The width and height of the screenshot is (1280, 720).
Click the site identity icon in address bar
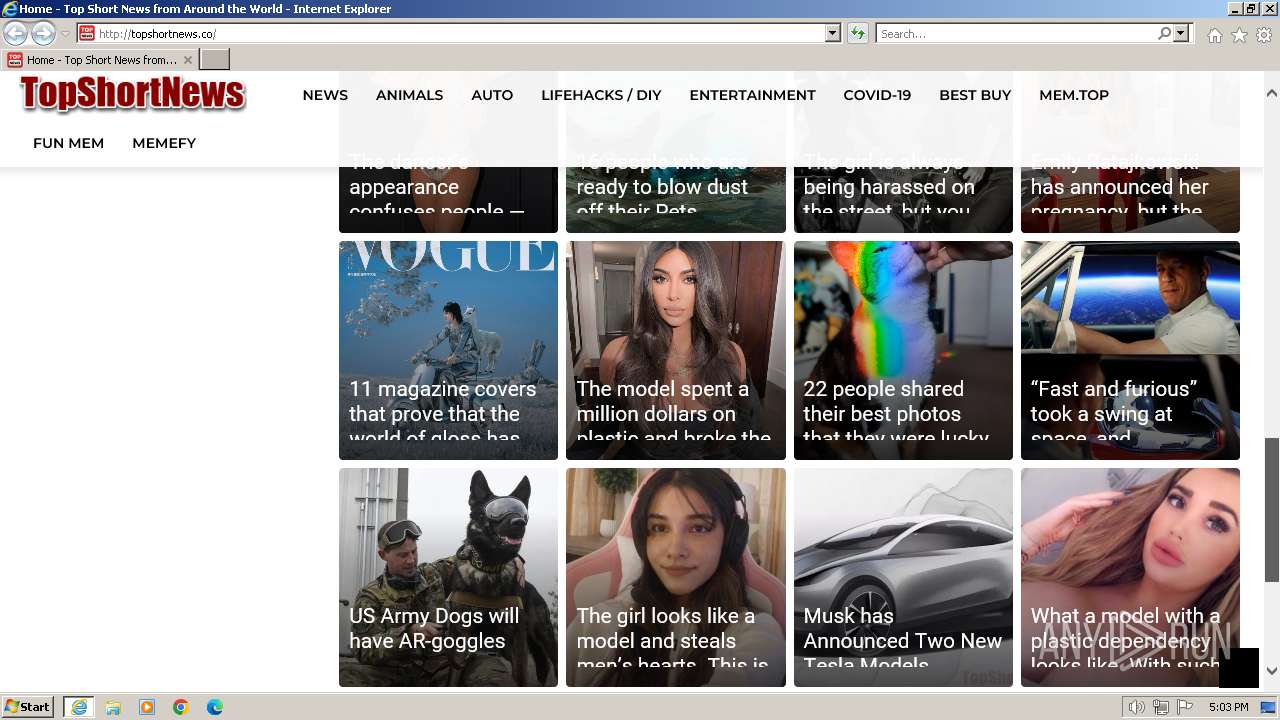point(87,34)
